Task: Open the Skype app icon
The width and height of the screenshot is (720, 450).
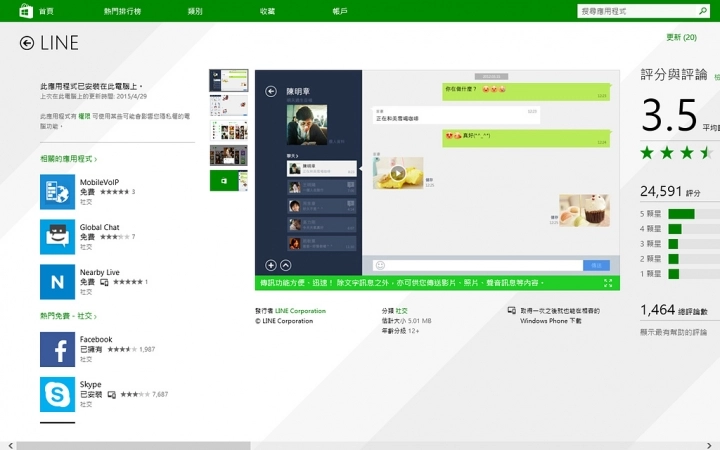Action: (x=57, y=394)
